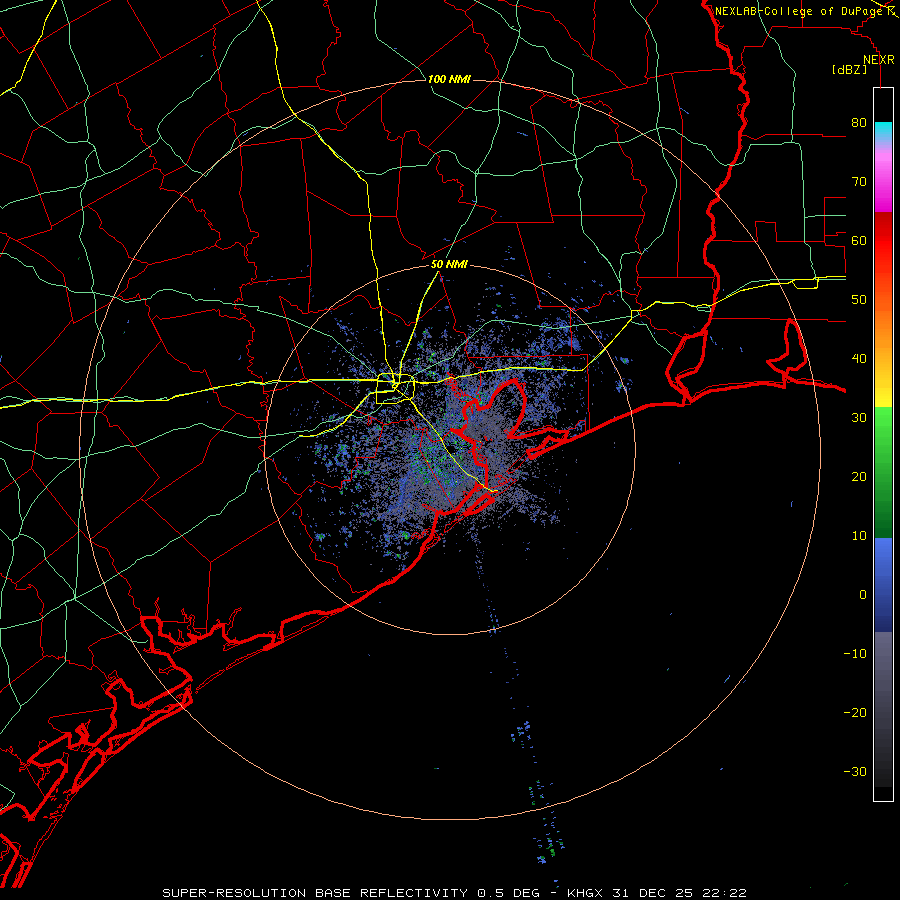Click the "NEXLAB-College of DuPage" title text
900x900 pixels.
click(798, 11)
